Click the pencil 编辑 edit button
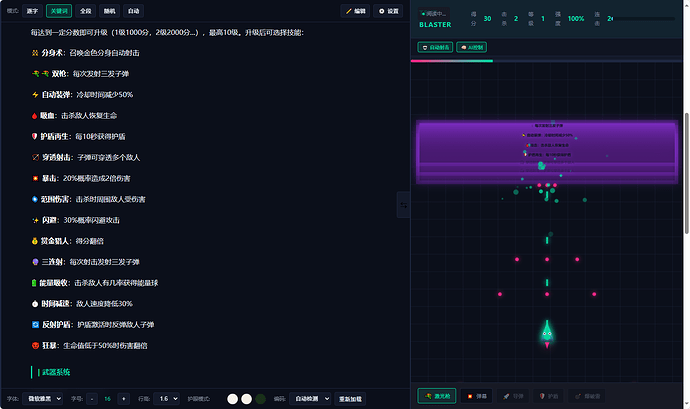 click(x=355, y=11)
